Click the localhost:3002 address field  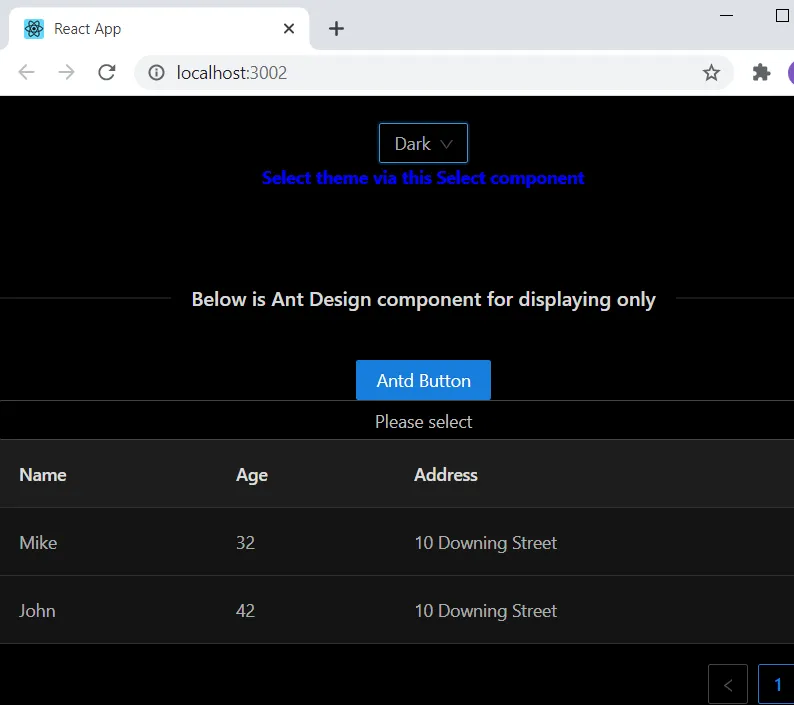point(400,73)
